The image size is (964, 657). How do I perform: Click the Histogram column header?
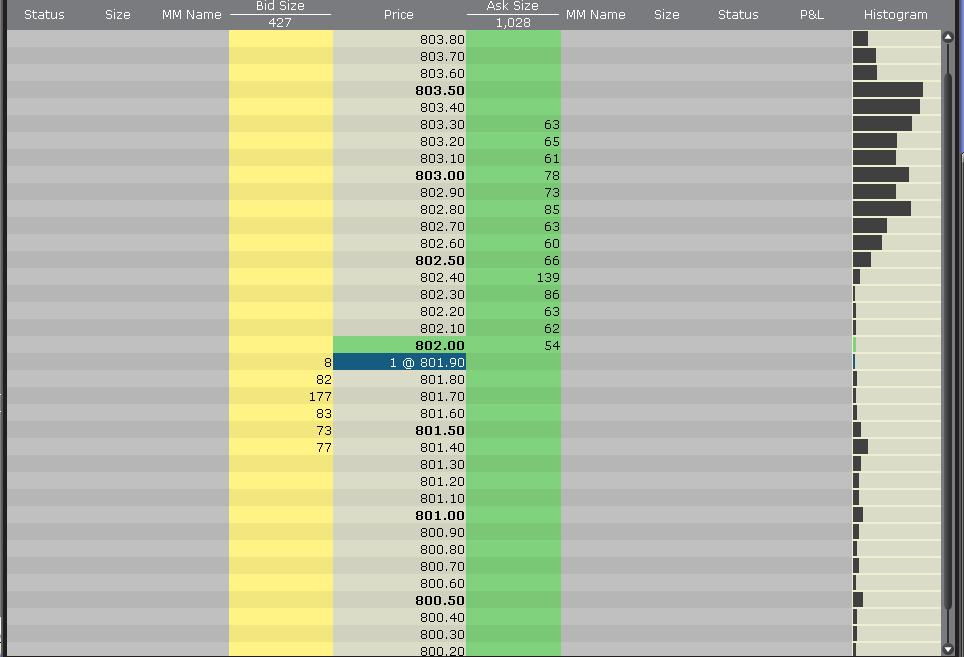coord(895,14)
